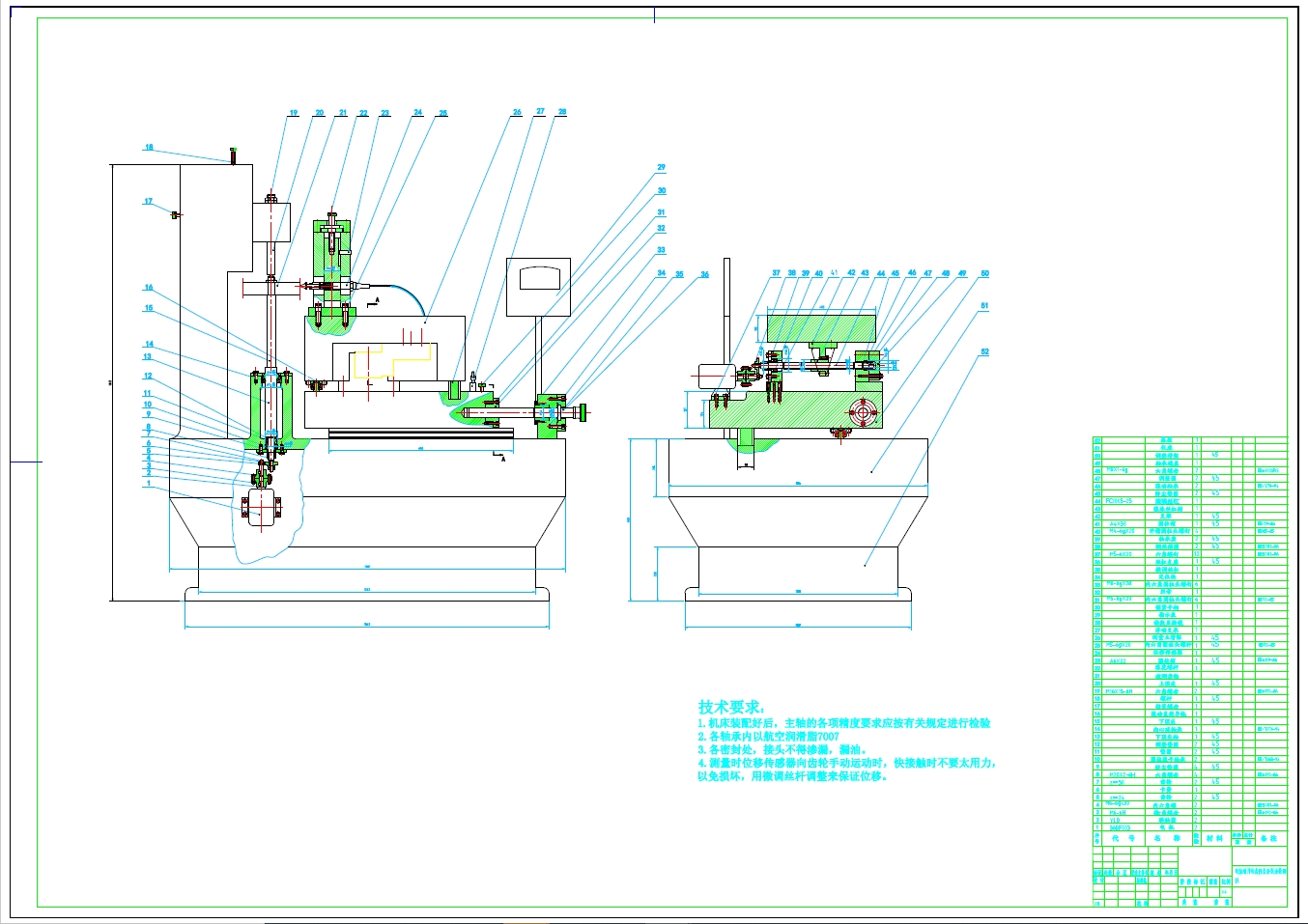Click callout number 31 between the views
The image size is (1308, 924).
coord(662,212)
